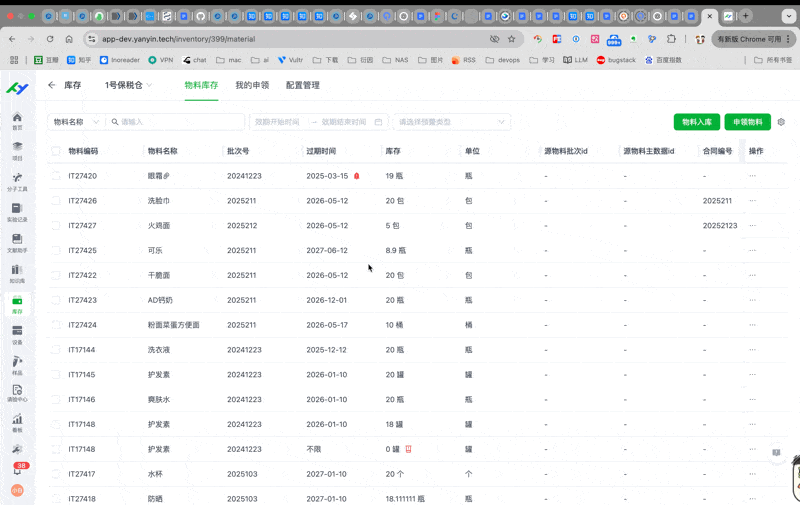
Task: Open the 物料名称 search field dropdown
Action: [x=75, y=122]
